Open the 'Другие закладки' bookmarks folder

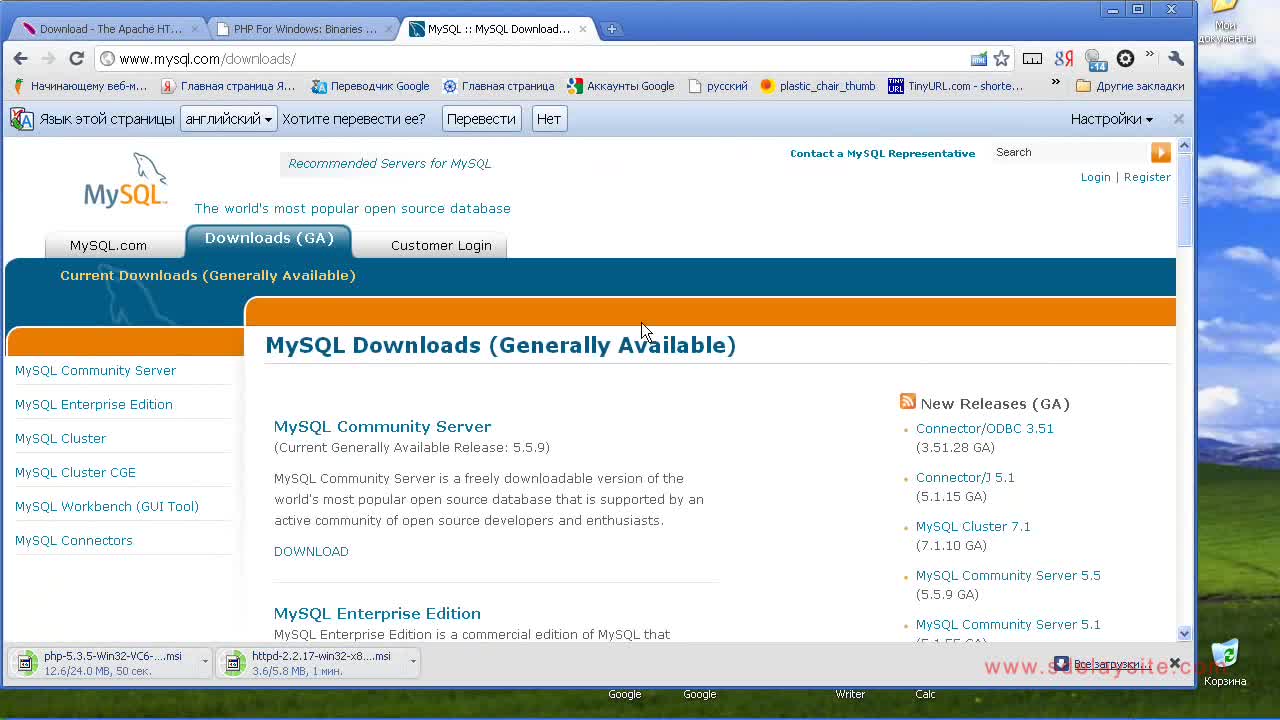click(1130, 86)
